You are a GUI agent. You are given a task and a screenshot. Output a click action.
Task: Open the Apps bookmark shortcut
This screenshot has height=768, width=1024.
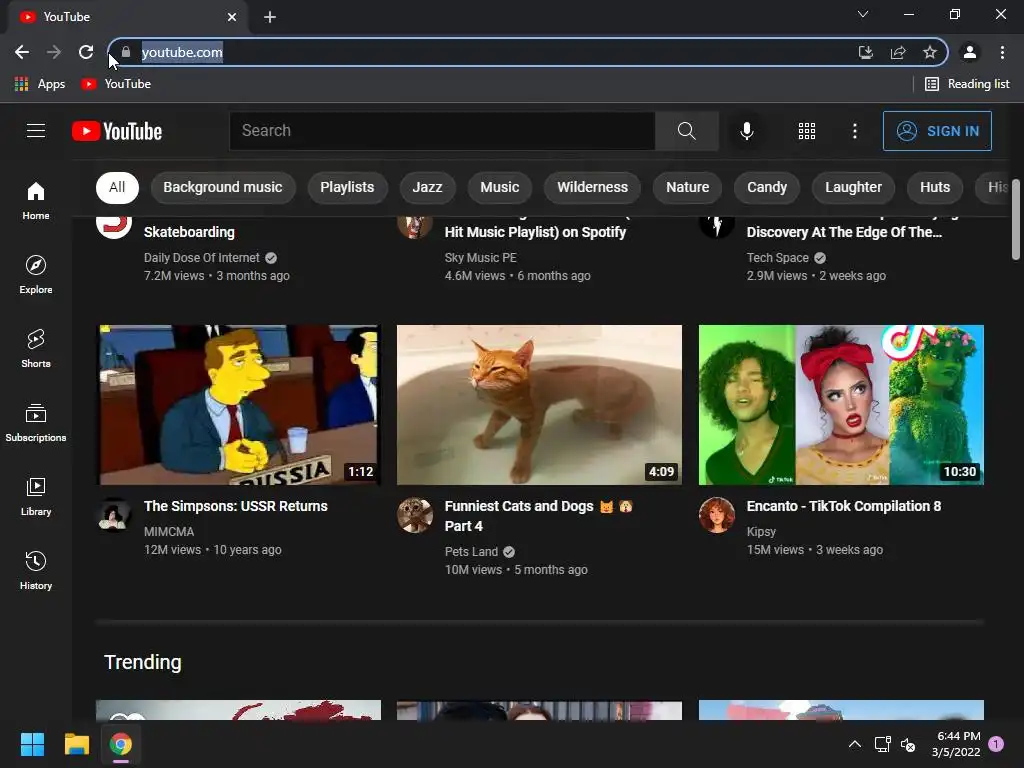pos(40,84)
